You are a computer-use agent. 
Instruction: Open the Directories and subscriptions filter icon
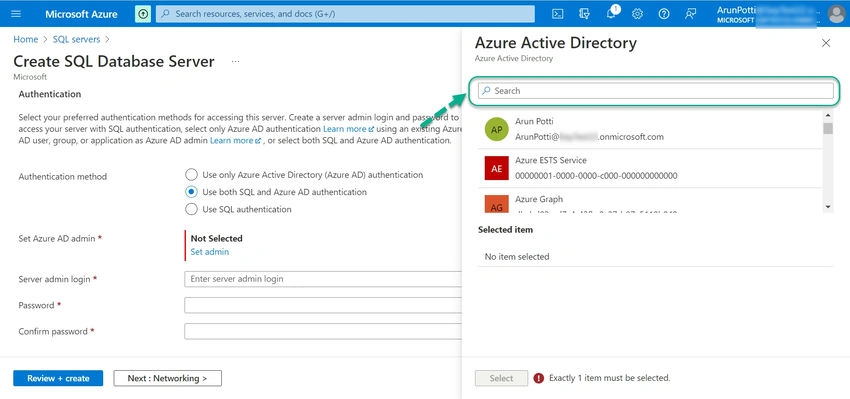click(x=584, y=14)
